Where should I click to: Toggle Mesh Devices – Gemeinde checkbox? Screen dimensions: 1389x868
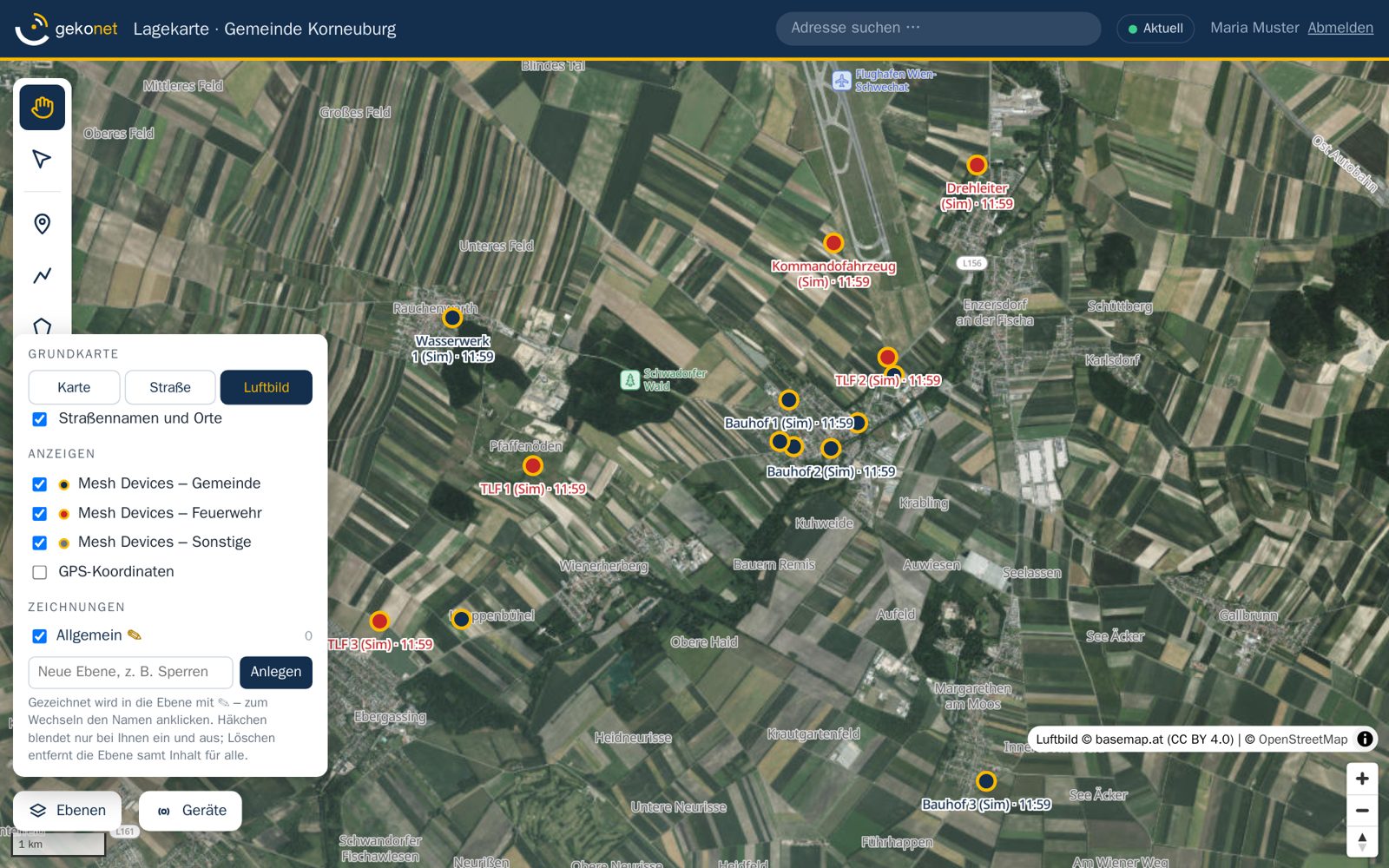point(39,484)
